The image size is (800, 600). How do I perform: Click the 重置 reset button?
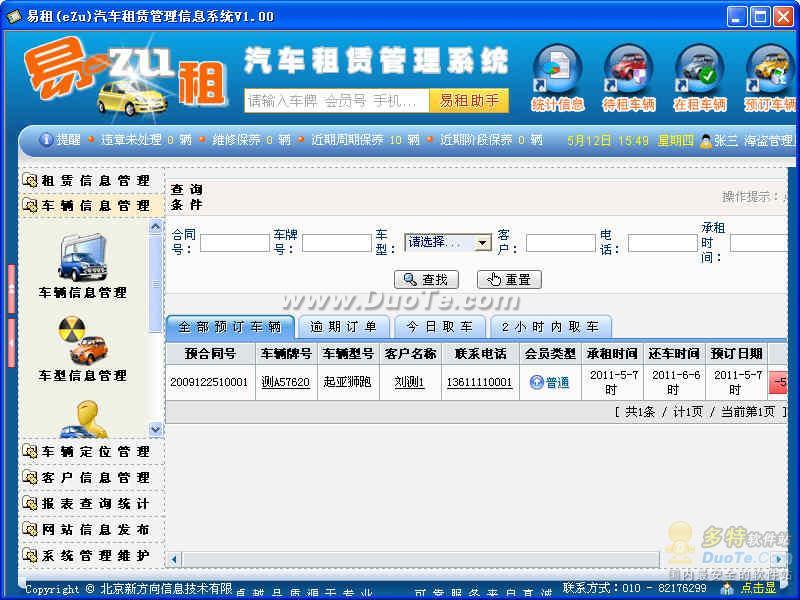[x=508, y=280]
